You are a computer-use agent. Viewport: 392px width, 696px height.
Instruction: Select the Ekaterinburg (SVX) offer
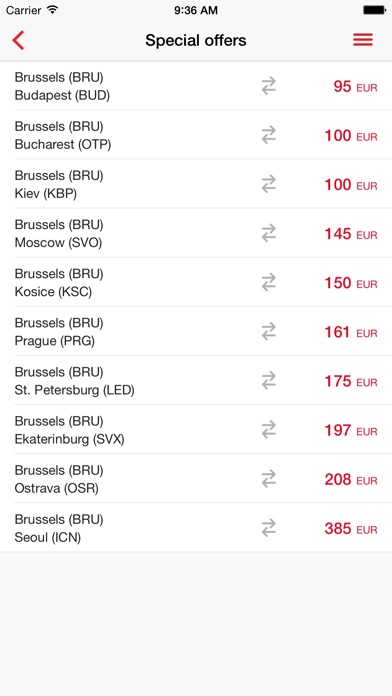[196, 430]
